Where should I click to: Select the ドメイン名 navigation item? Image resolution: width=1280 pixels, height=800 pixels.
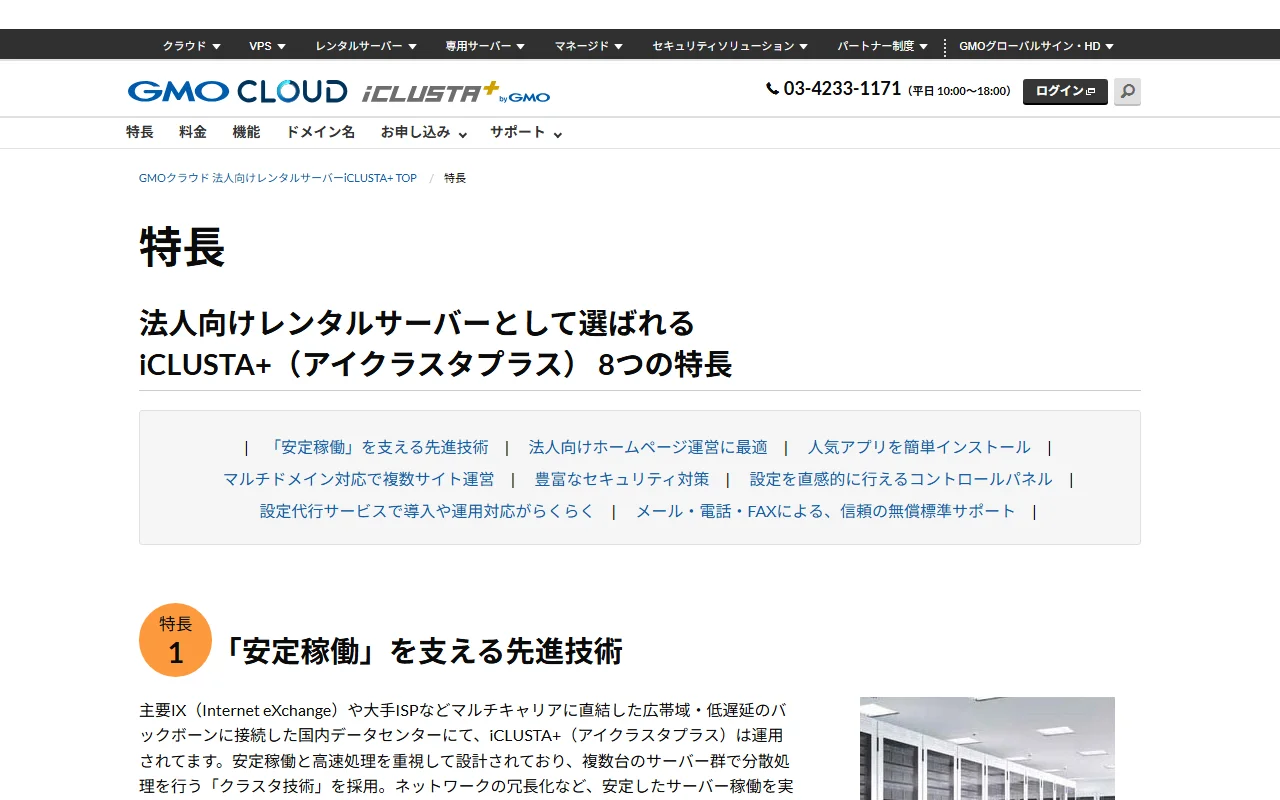tap(320, 132)
